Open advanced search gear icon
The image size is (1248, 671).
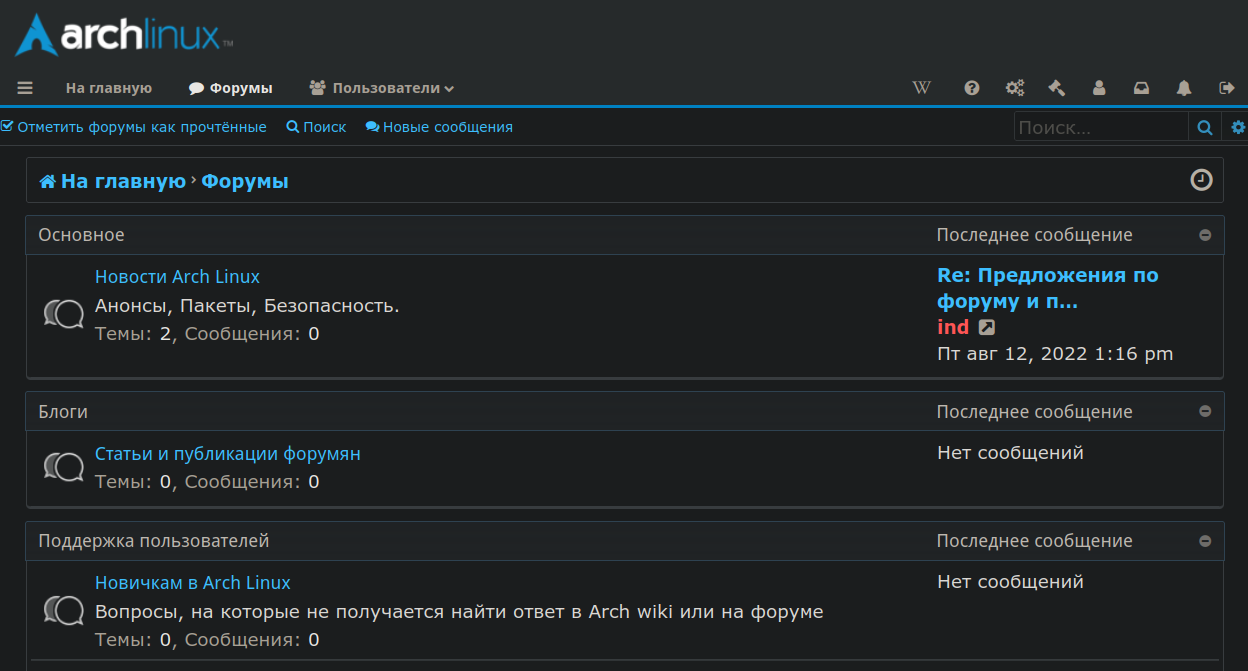click(x=1238, y=127)
